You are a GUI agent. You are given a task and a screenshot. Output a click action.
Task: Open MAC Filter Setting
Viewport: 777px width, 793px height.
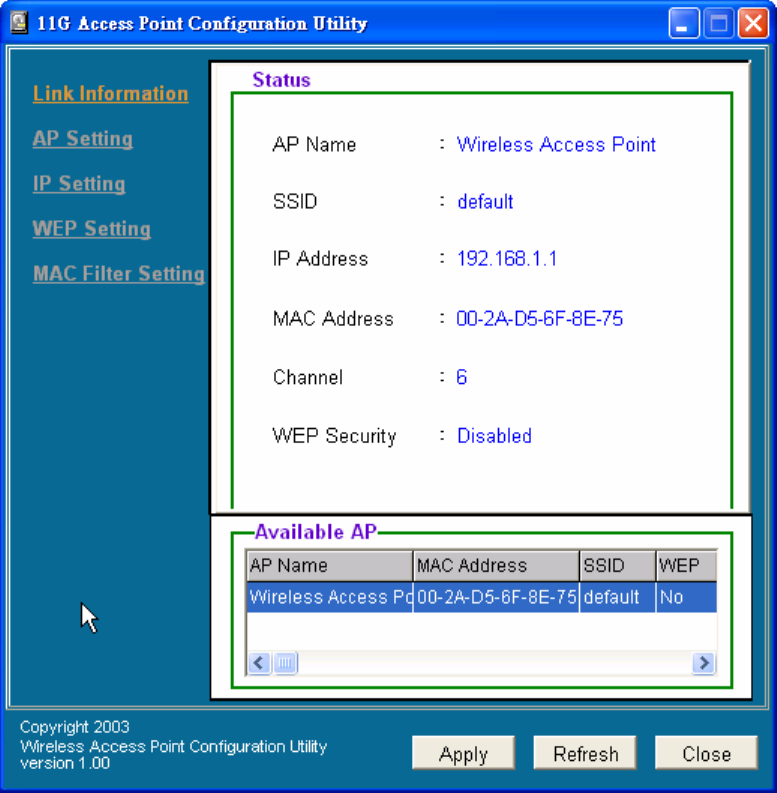point(119,274)
